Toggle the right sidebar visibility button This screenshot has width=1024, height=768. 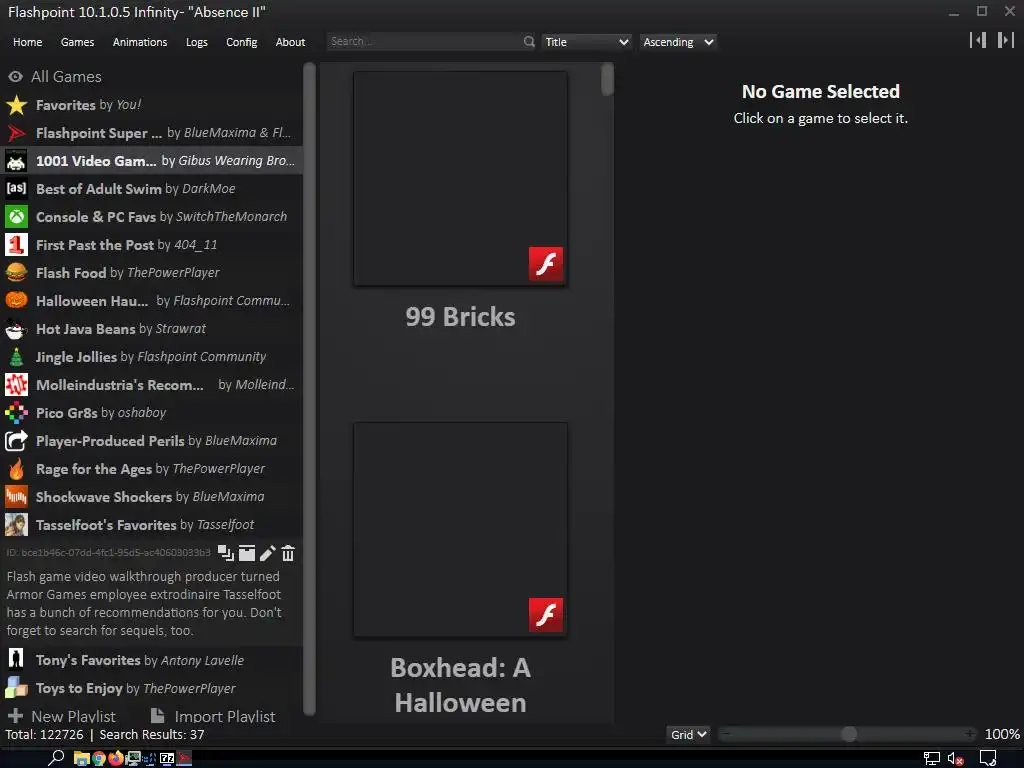coord(1006,40)
